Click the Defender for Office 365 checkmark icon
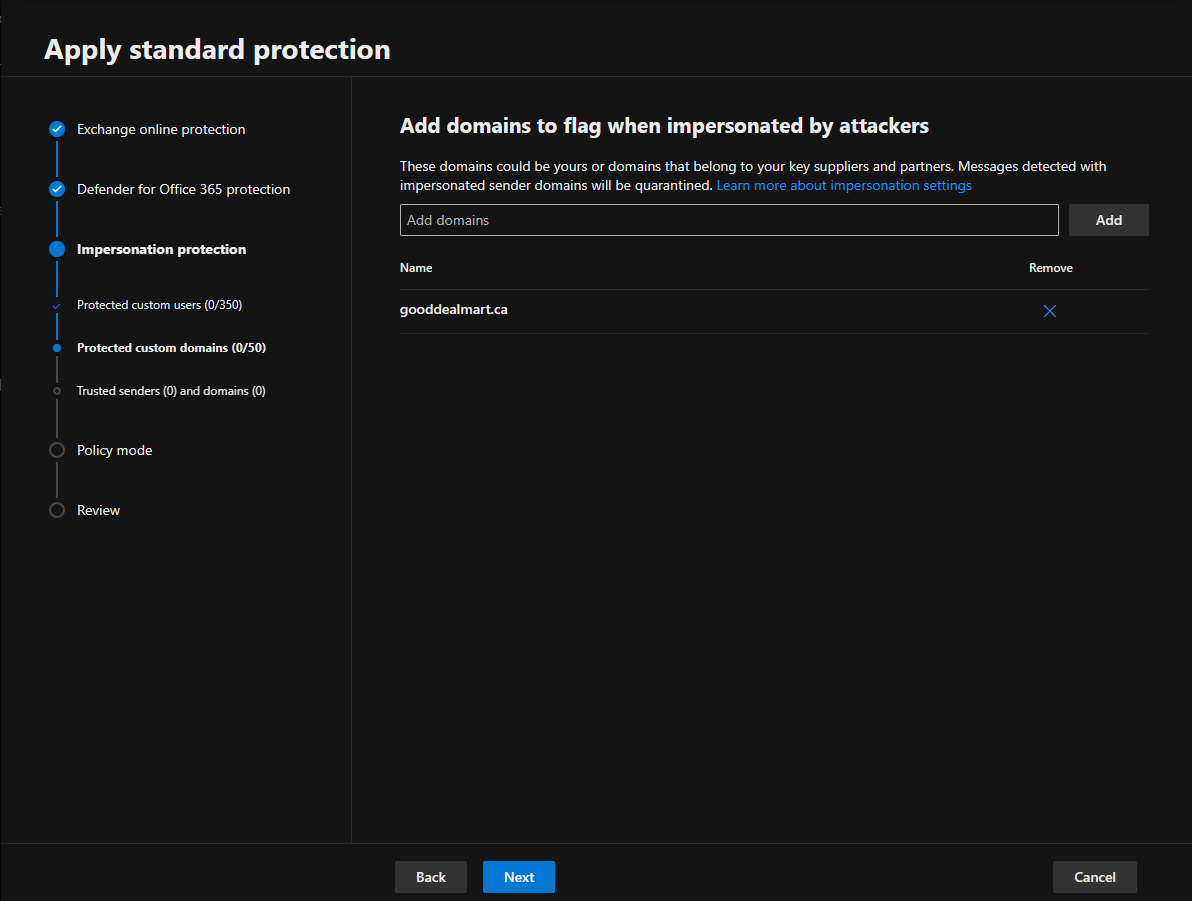1192x901 pixels. (57, 189)
